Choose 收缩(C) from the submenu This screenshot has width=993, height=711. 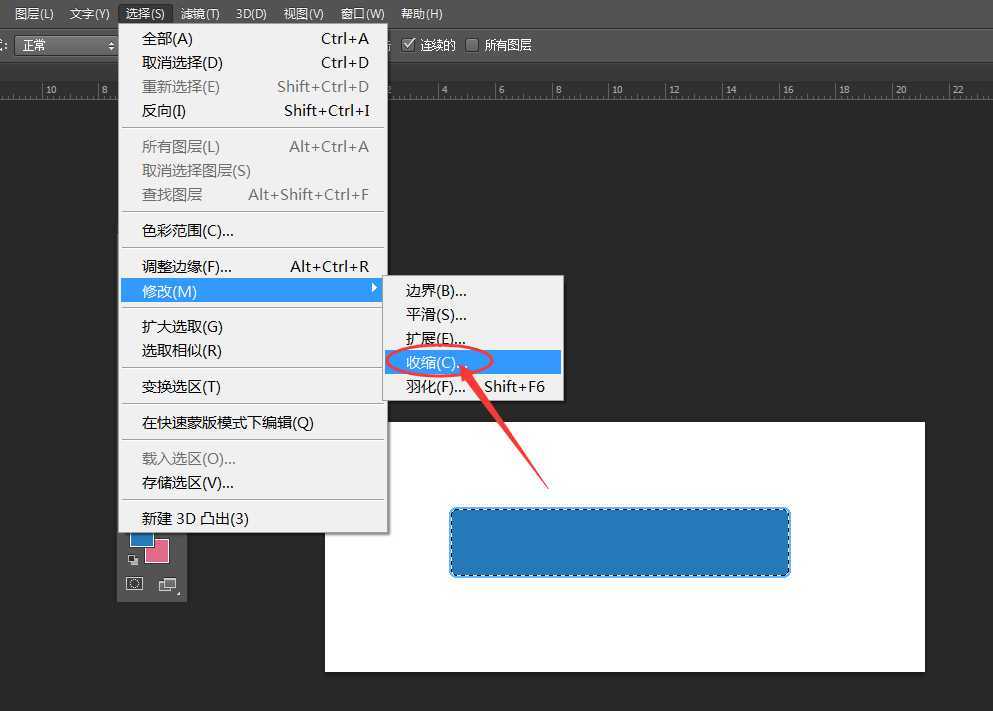(435, 362)
